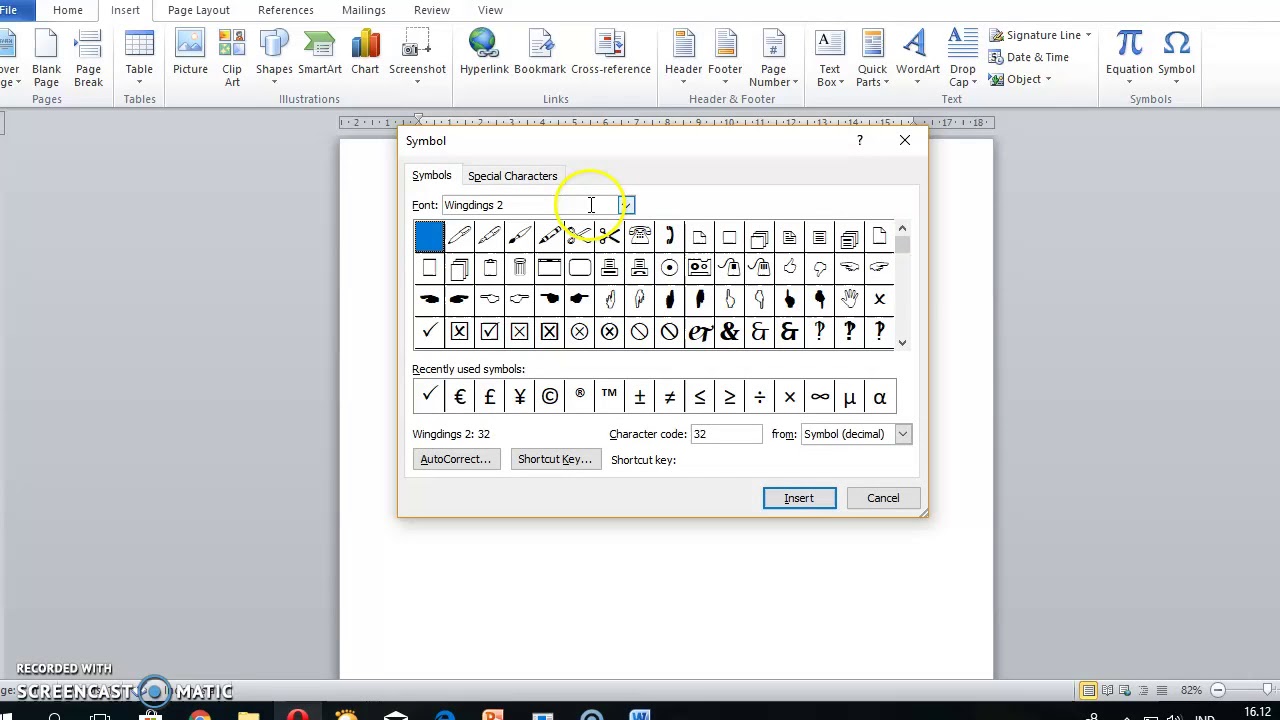The image size is (1280, 720).
Task: Click the zoom out minus button
Action: pos(1218,690)
